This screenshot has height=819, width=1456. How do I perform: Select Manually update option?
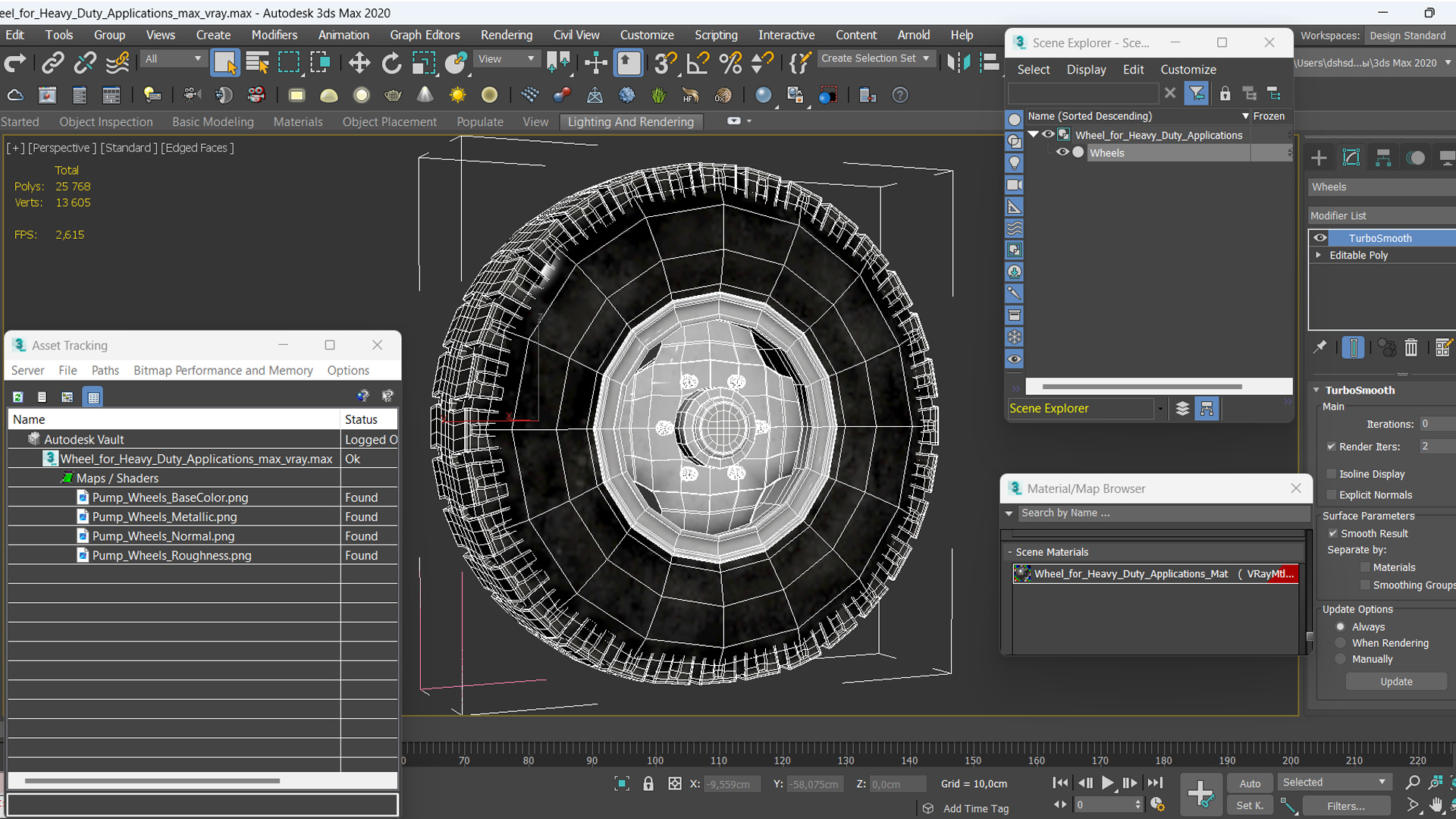1341,660
